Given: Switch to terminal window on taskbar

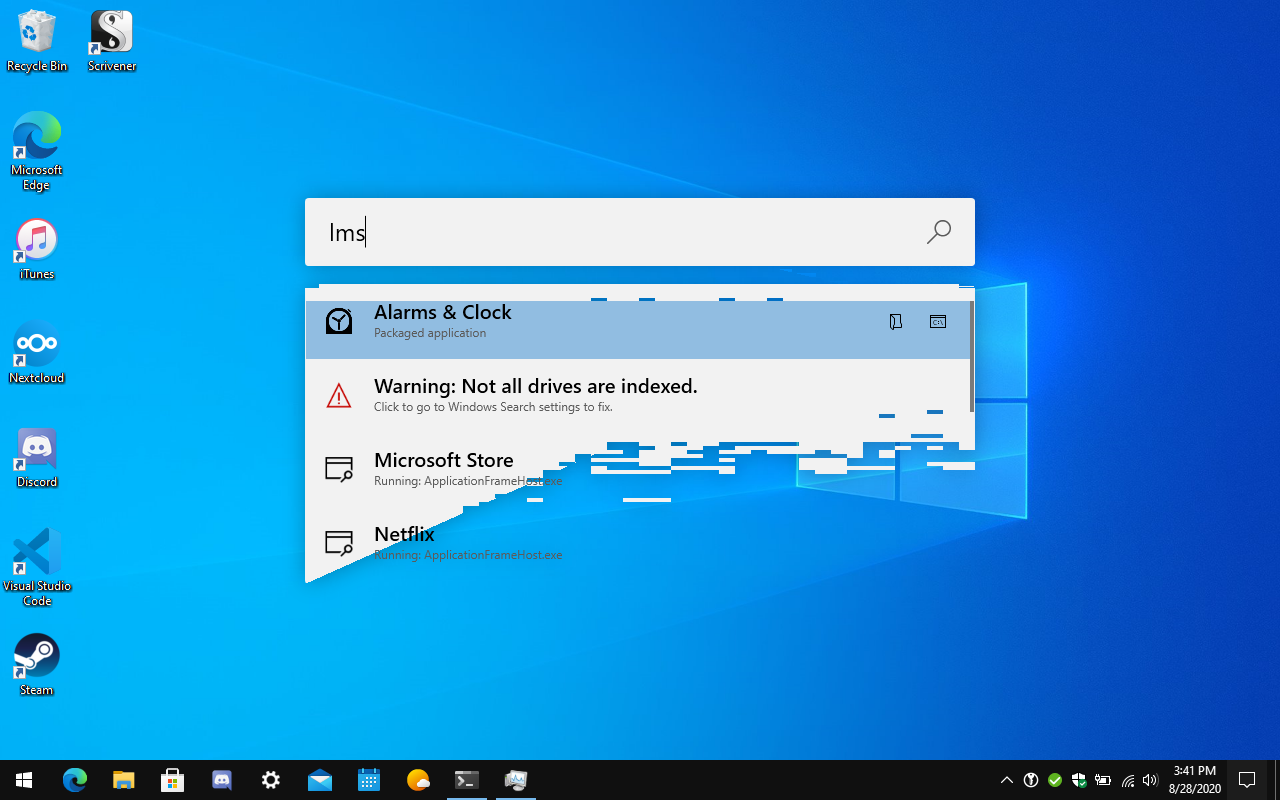Looking at the screenshot, I should pos(467,780).
